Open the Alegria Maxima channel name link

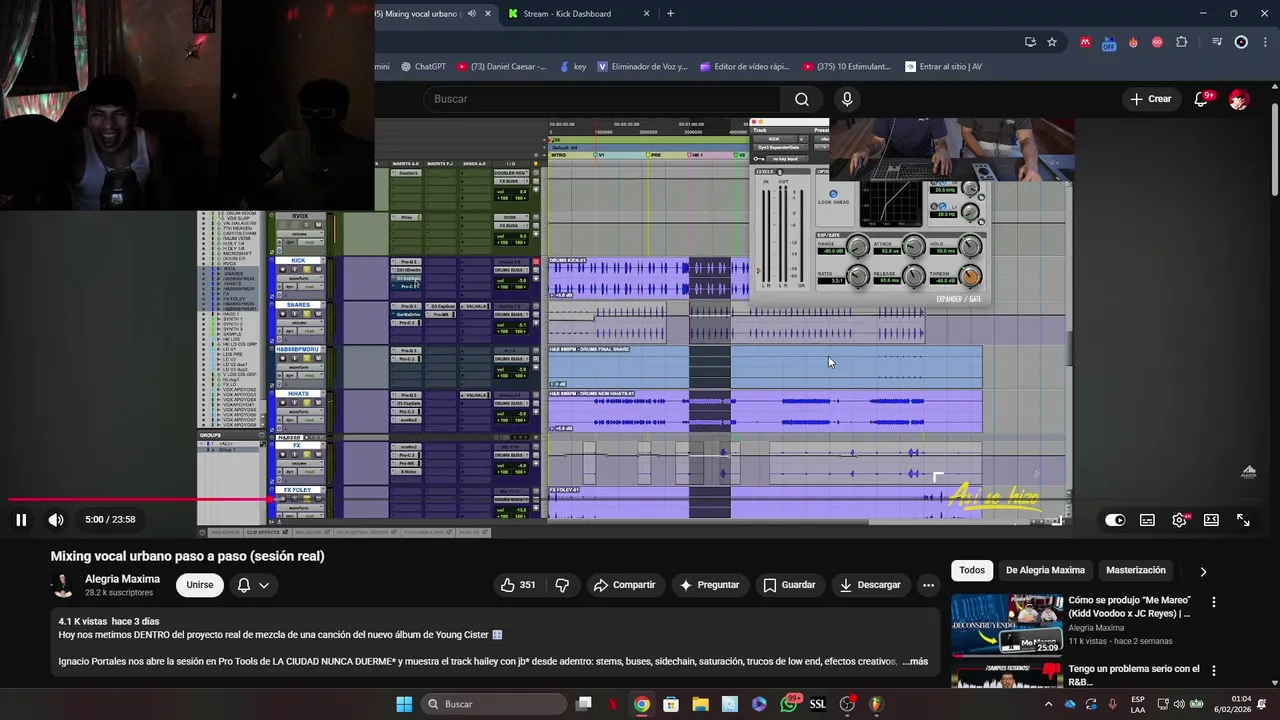click(x=122, y=579)
